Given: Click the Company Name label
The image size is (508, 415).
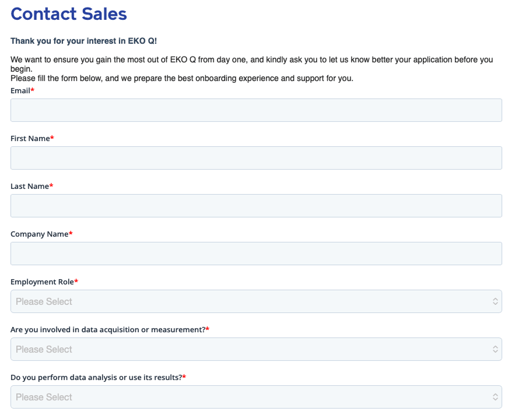Looking at the screenshot, I should 41,234.
